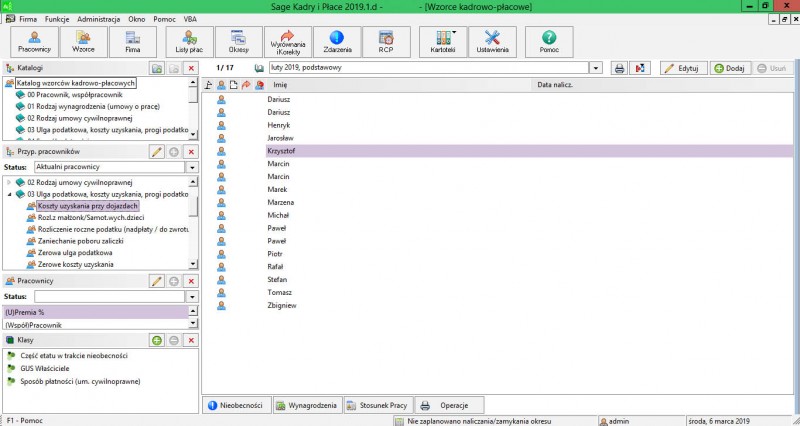Switch to the Stosunek Pracy tab
Viewport: 800px width, 426px height.
click(378, 406)
